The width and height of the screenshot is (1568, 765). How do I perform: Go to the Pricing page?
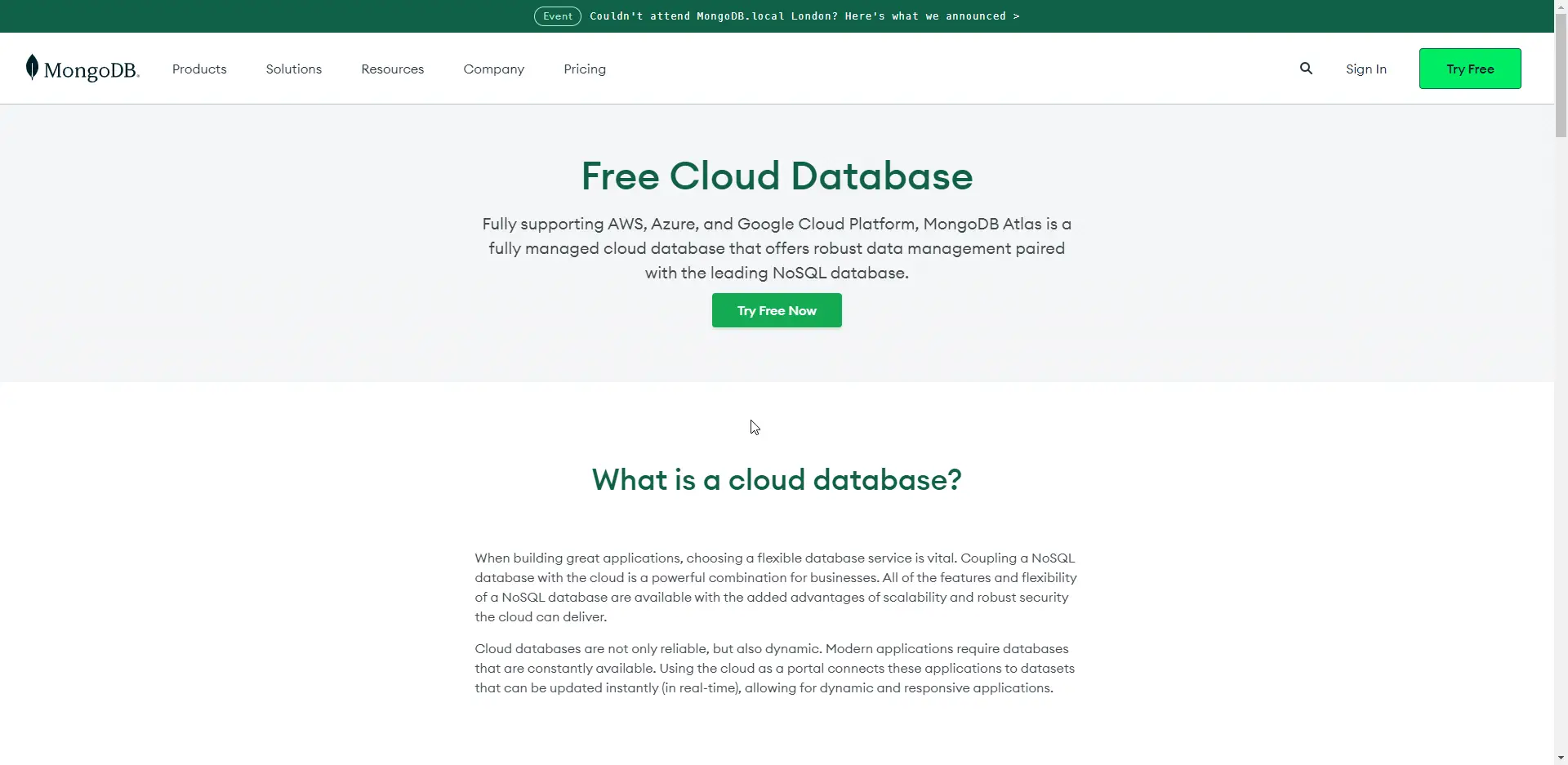585,69
